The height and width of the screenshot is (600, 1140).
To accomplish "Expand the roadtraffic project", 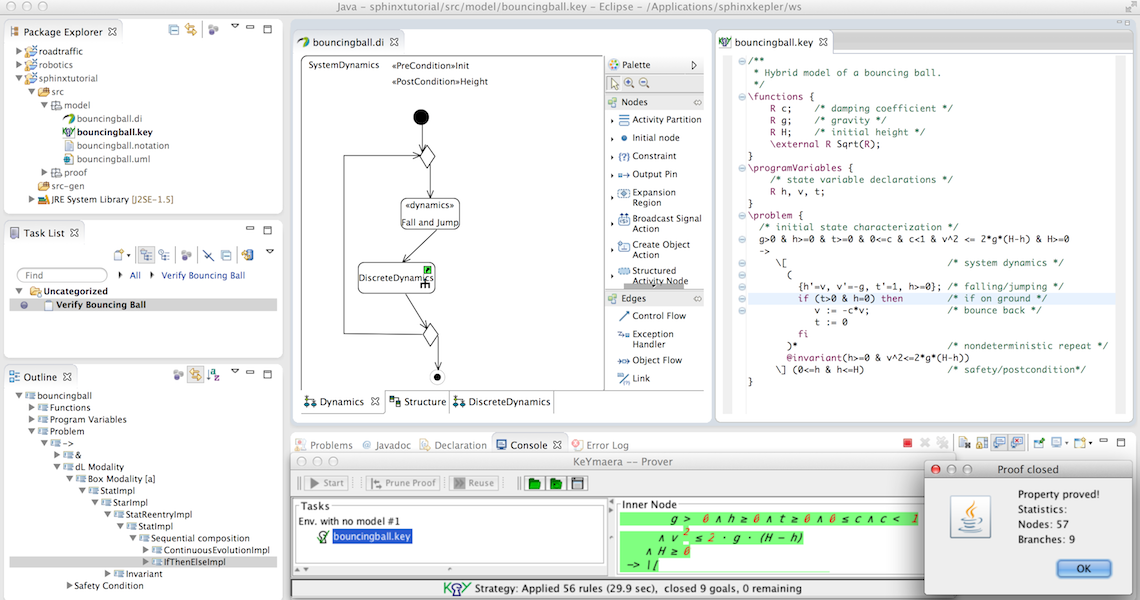I will [x=20, y=50].
